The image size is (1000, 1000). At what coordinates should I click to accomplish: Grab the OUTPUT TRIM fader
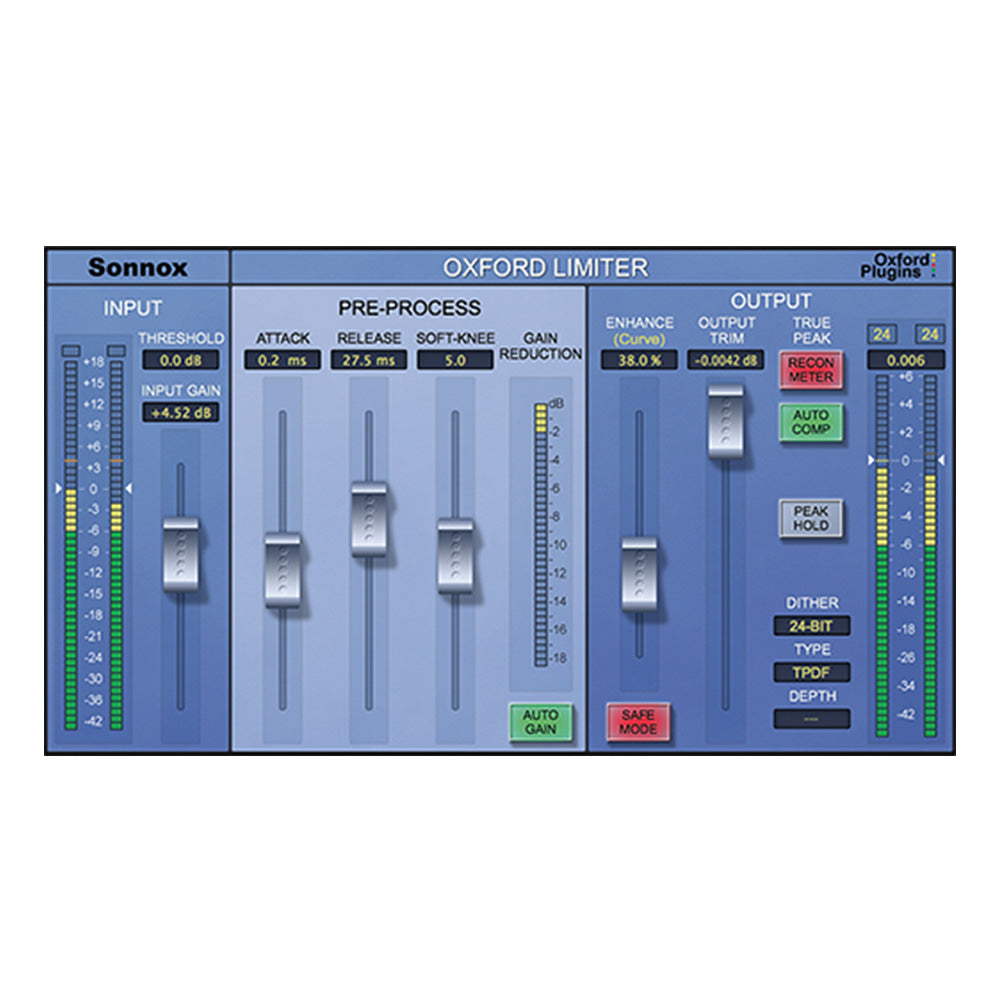coord(724,420)
